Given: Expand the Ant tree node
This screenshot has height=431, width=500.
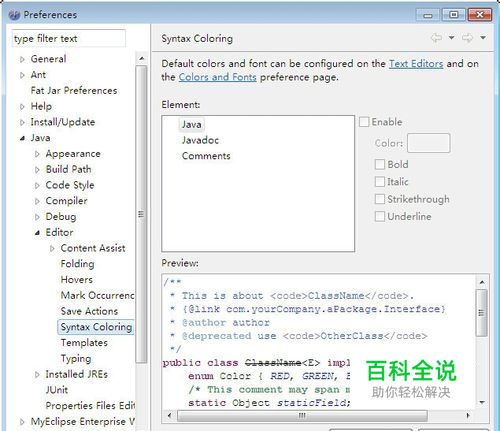Looking at the screenshot, I should 22,75.
